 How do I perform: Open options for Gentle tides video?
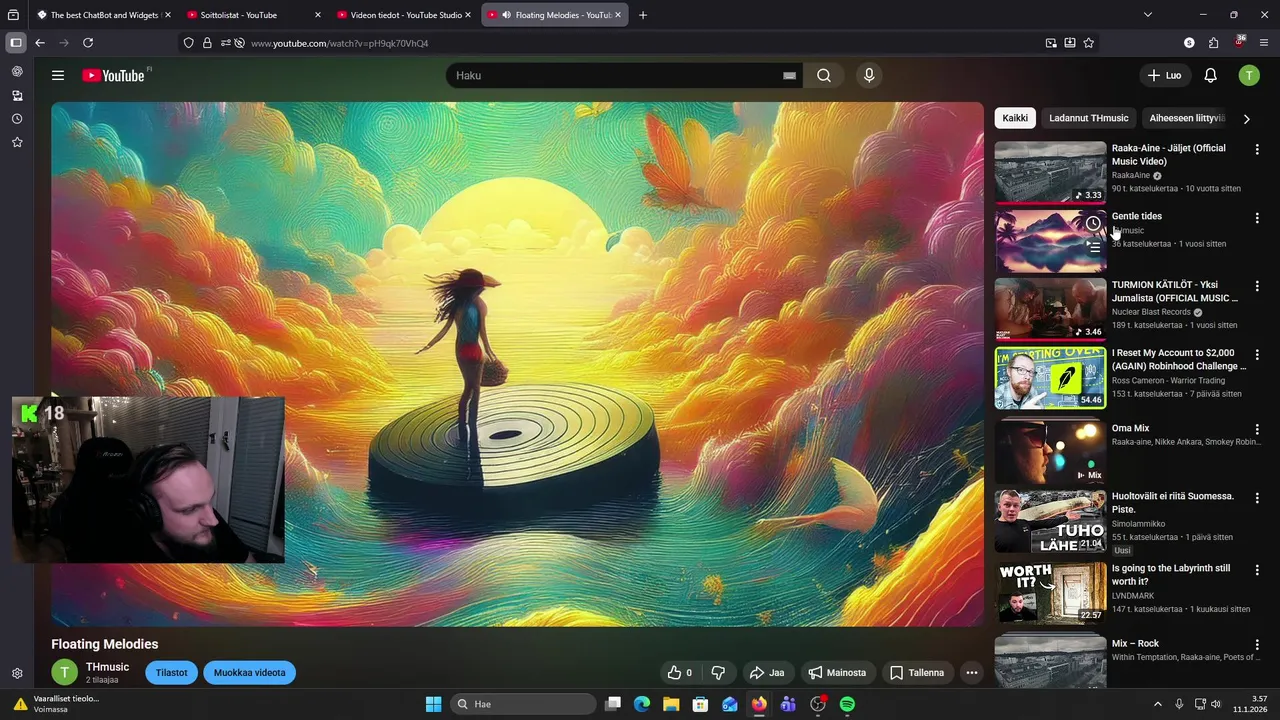(x=1257, y=218)
